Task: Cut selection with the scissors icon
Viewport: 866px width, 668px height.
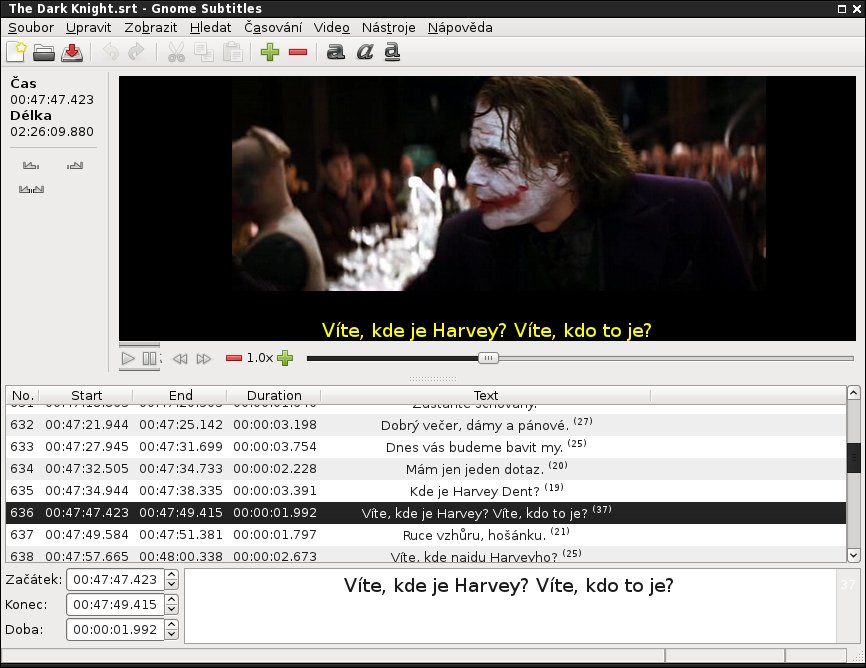Action: (176, 52)
